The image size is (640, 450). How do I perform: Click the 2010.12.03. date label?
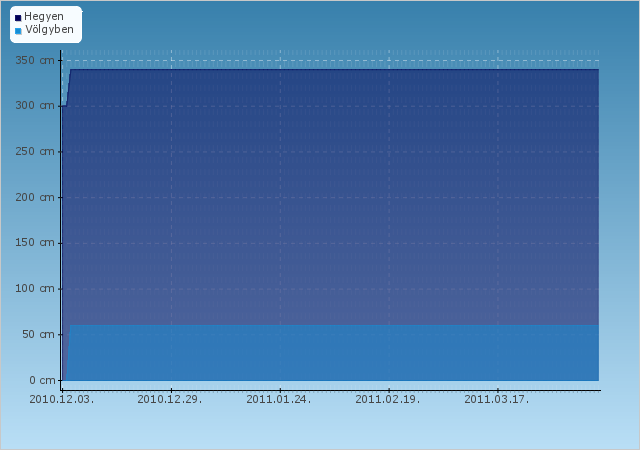pyautogui.click(x=62, y=399)
